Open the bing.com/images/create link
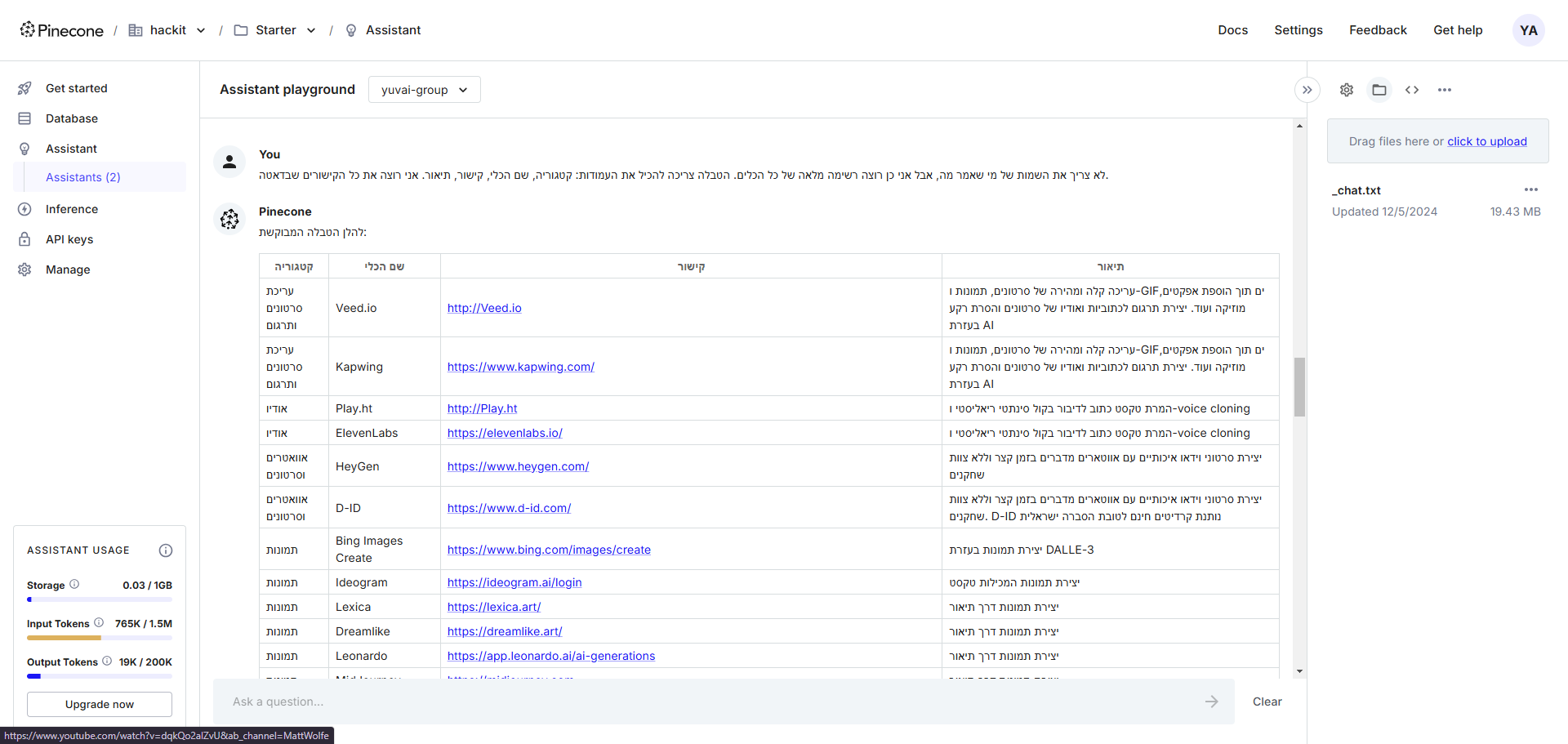This screenshot has height=744, width=1568. tap(549, 550)
